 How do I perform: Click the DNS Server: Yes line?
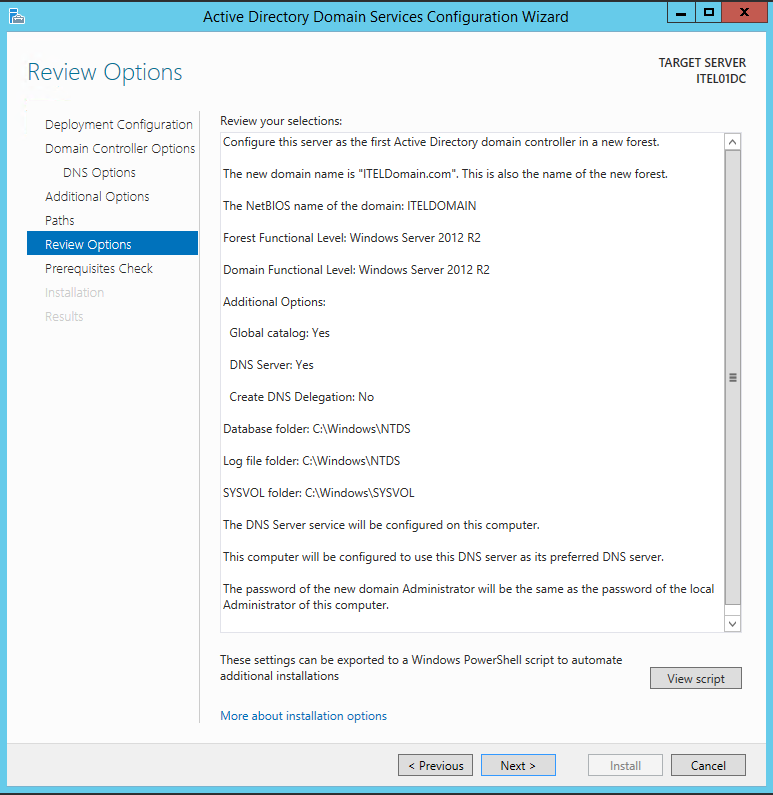click(x=271, y=365)
